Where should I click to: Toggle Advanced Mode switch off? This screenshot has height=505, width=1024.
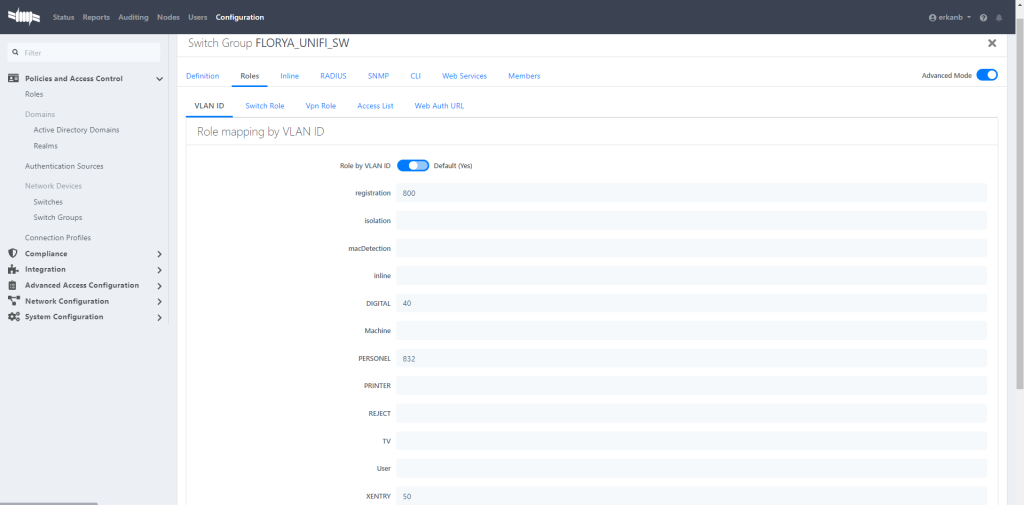[986, 75]
